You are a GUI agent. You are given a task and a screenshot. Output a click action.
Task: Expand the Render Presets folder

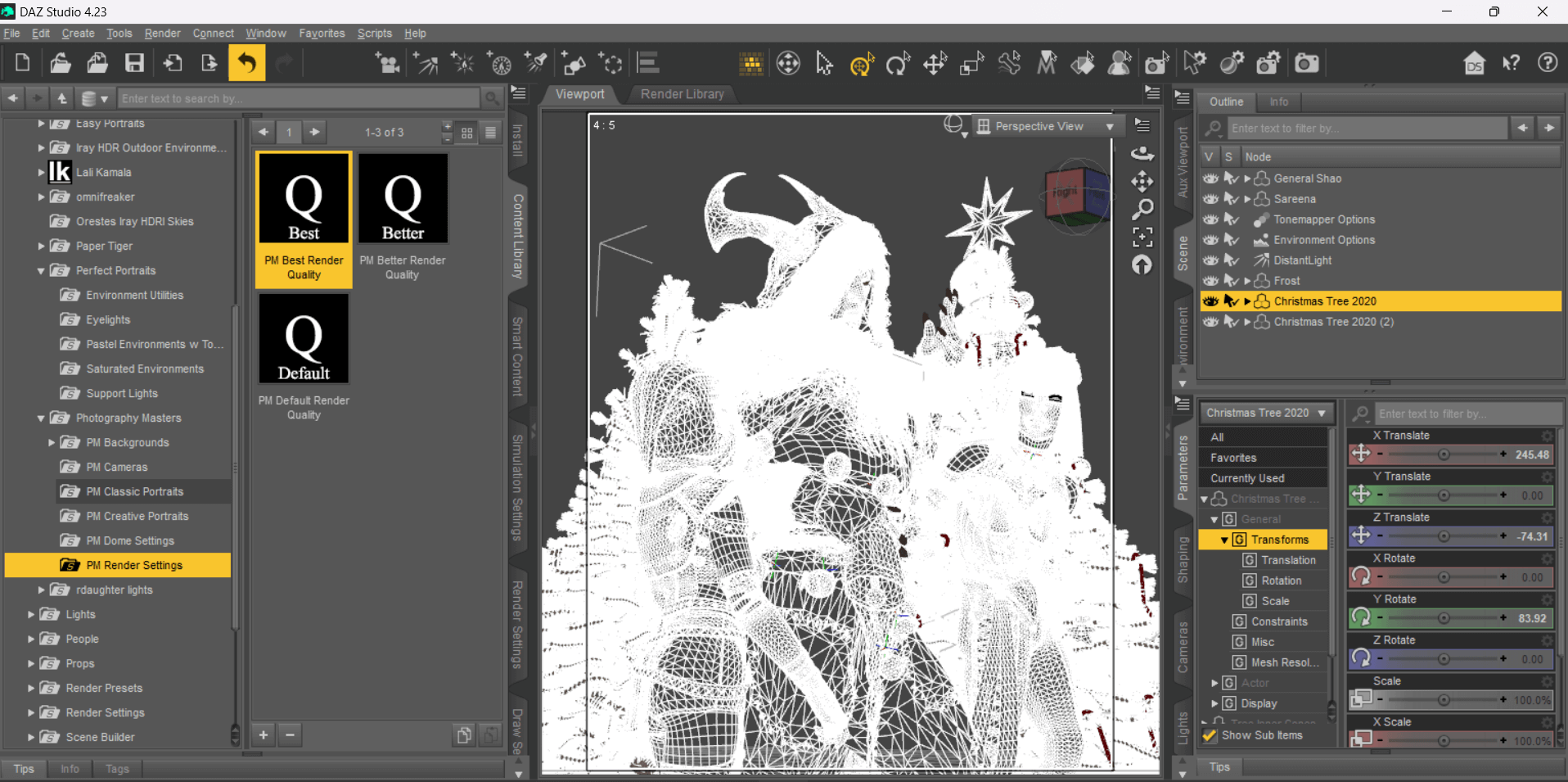[x=31, y=689]
